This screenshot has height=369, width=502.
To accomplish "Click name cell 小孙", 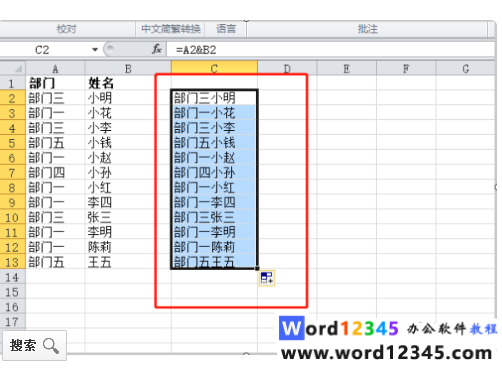I will (x=128, y=172).
